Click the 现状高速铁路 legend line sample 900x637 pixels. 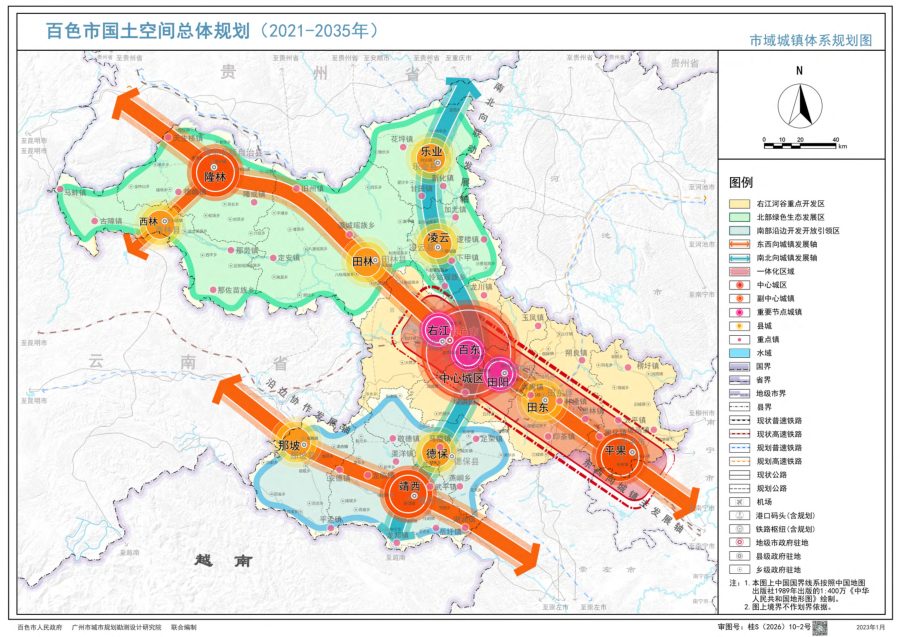pos(739,434)
